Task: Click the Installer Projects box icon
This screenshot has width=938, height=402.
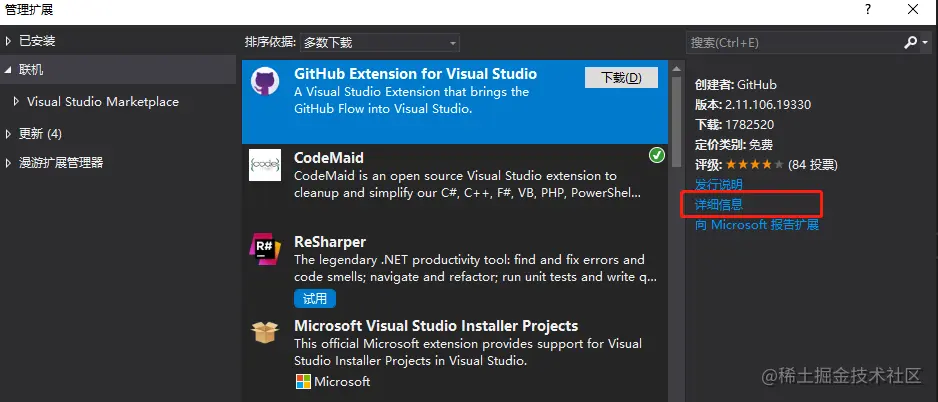Action: (x=265, y=333)
